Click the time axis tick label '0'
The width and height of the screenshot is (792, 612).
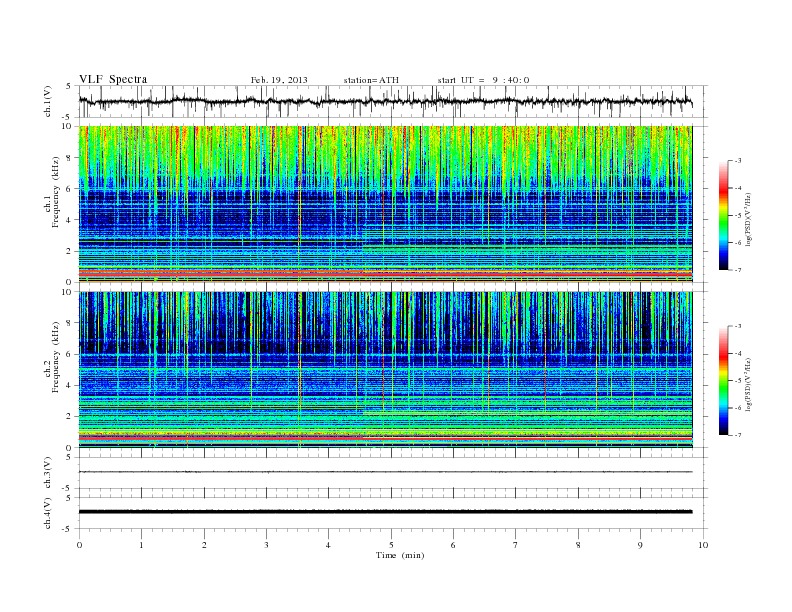tap(79, 545)
